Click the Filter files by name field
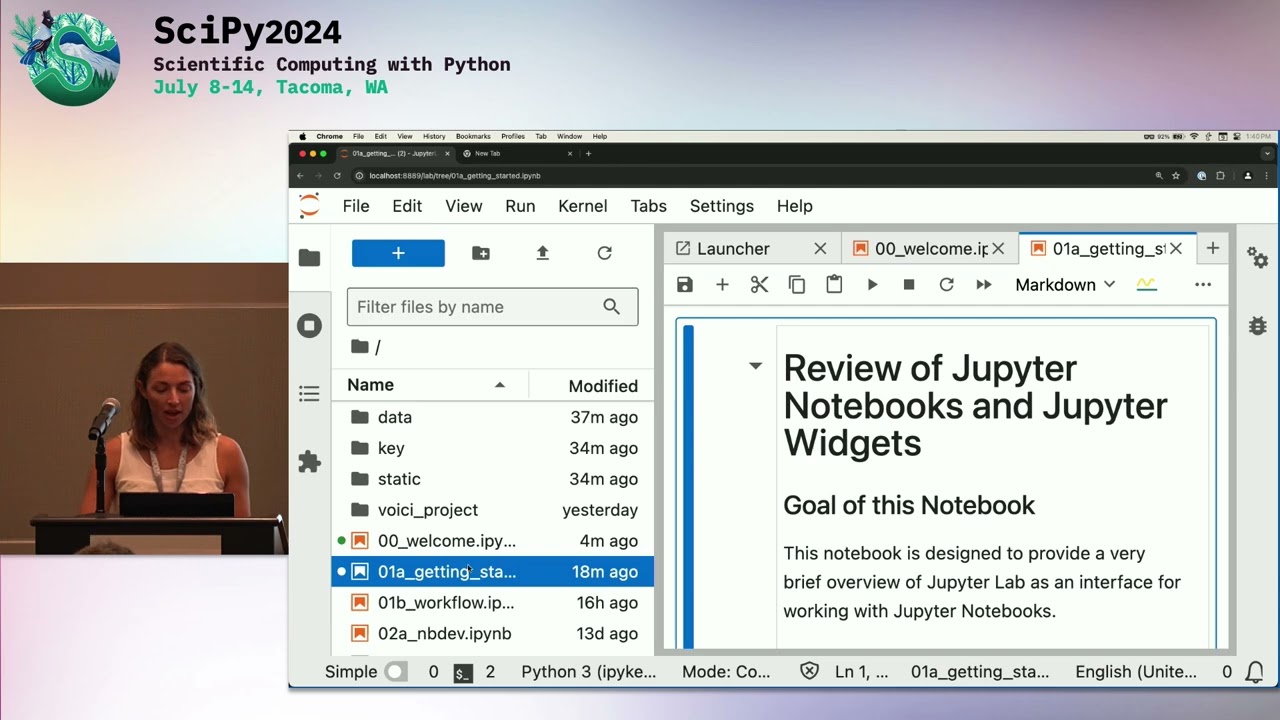1280x720 pixels. pos(492,307)
